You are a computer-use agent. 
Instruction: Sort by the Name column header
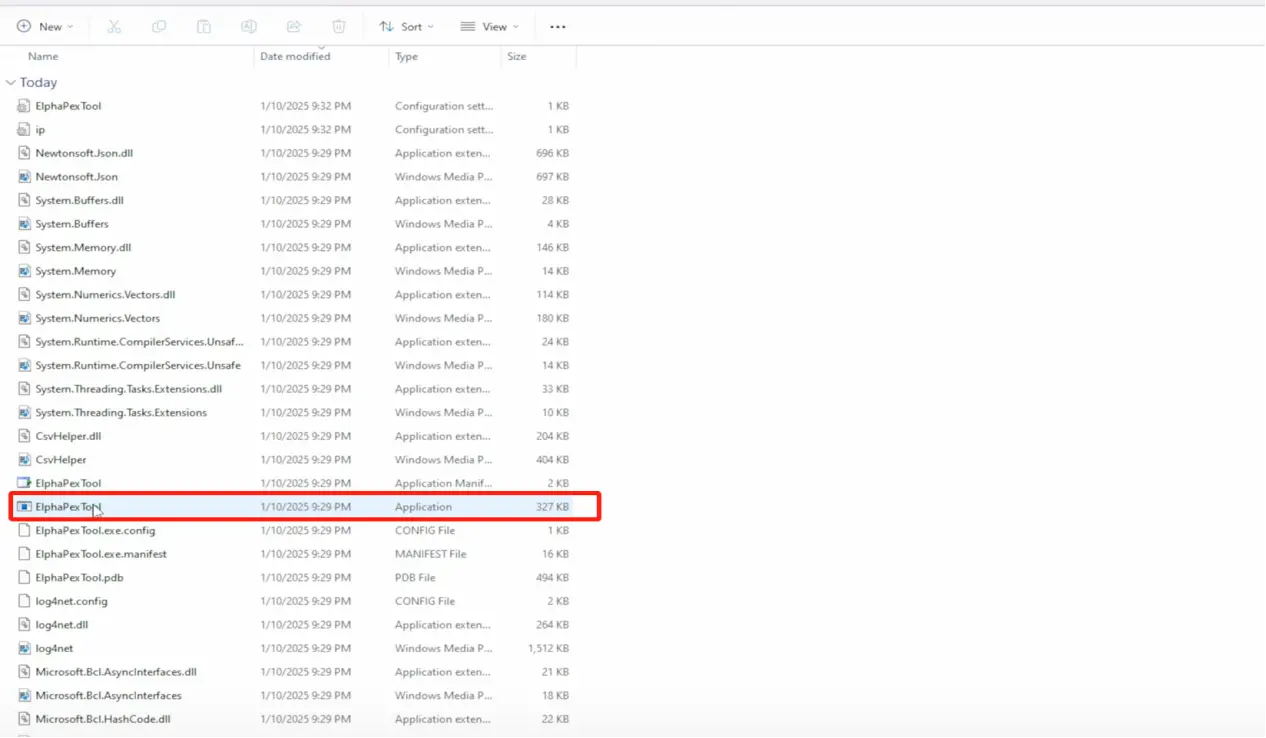click(x=43, y=57)
